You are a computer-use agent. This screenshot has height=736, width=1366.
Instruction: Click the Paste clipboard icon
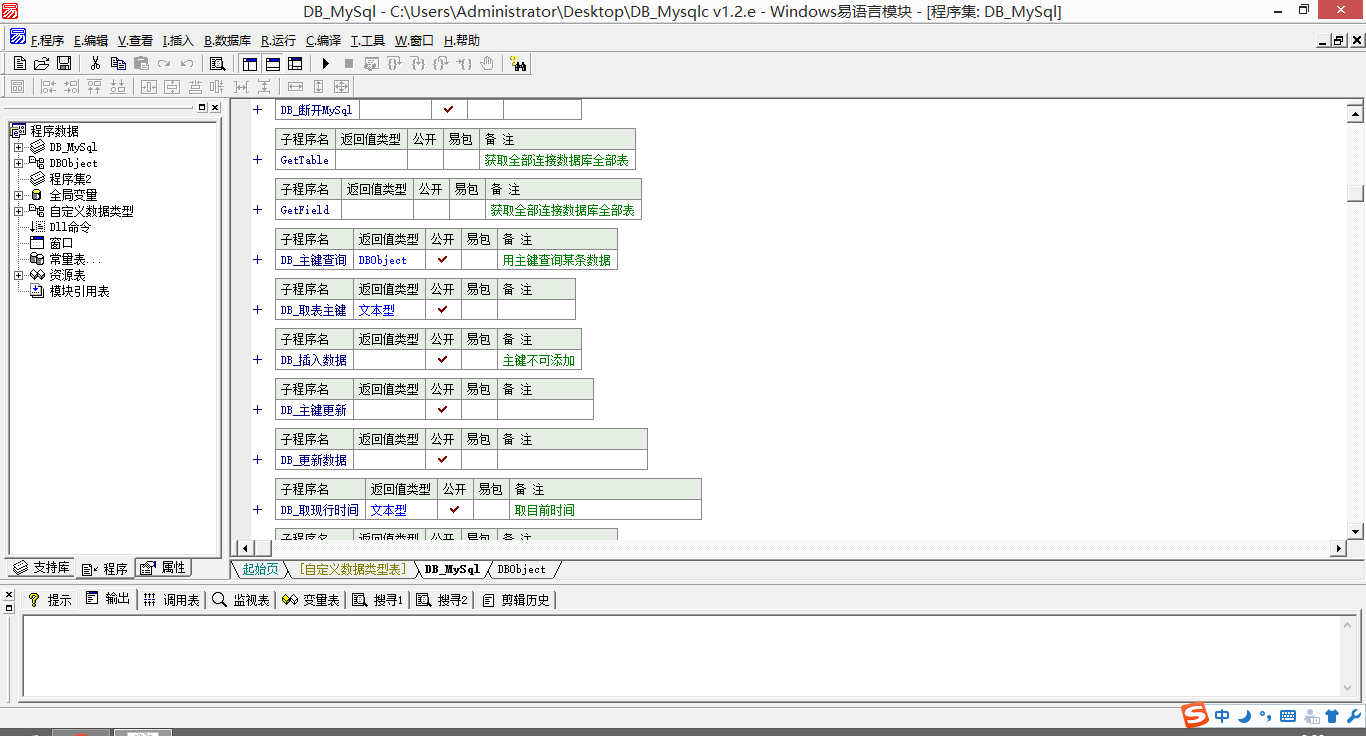tap(141, 63)
